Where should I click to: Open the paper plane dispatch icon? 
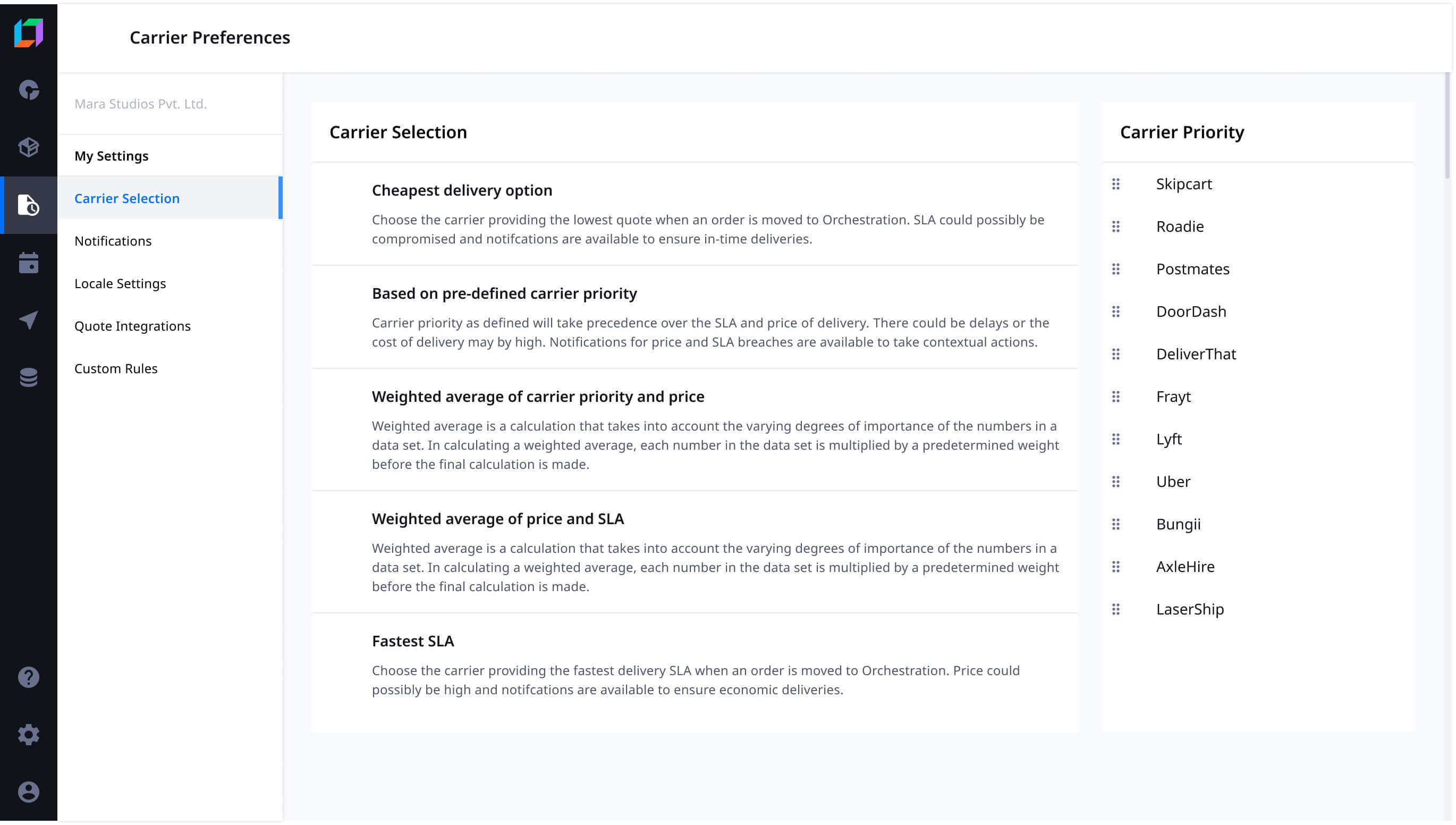[28, 320]
